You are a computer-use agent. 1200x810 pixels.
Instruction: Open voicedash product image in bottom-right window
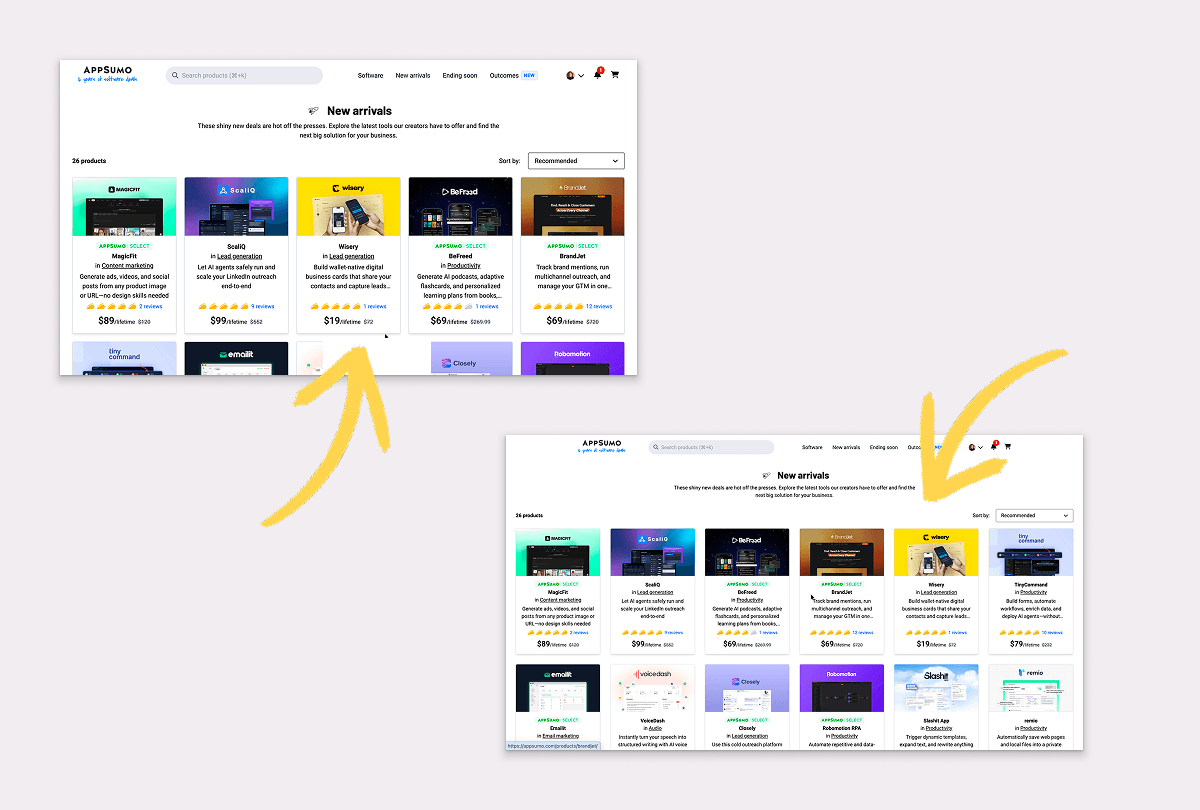click(x=652, y=688)
